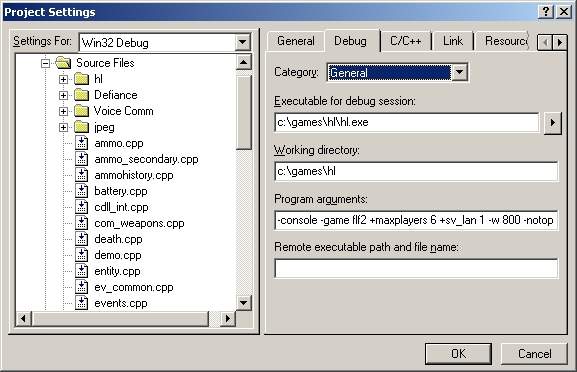Open the C/C++ tab

pos(406,40)
